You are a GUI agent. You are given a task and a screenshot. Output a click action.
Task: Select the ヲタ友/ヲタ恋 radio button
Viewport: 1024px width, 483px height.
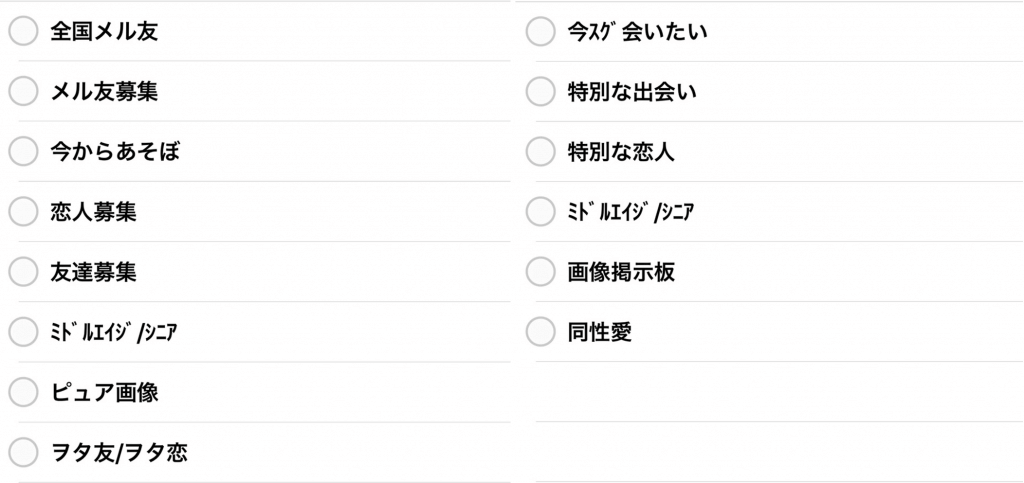[x=23, y=452]
